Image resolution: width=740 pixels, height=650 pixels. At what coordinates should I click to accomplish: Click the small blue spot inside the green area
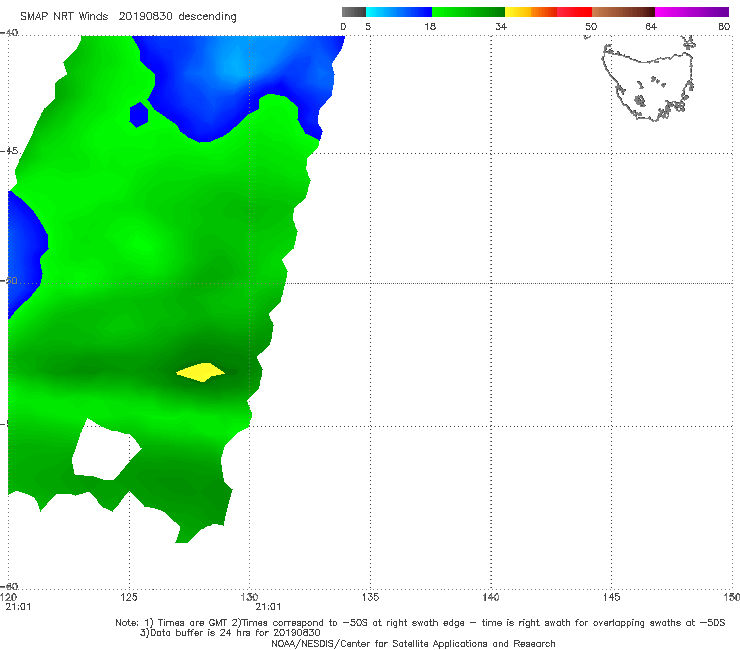(139, 115)
